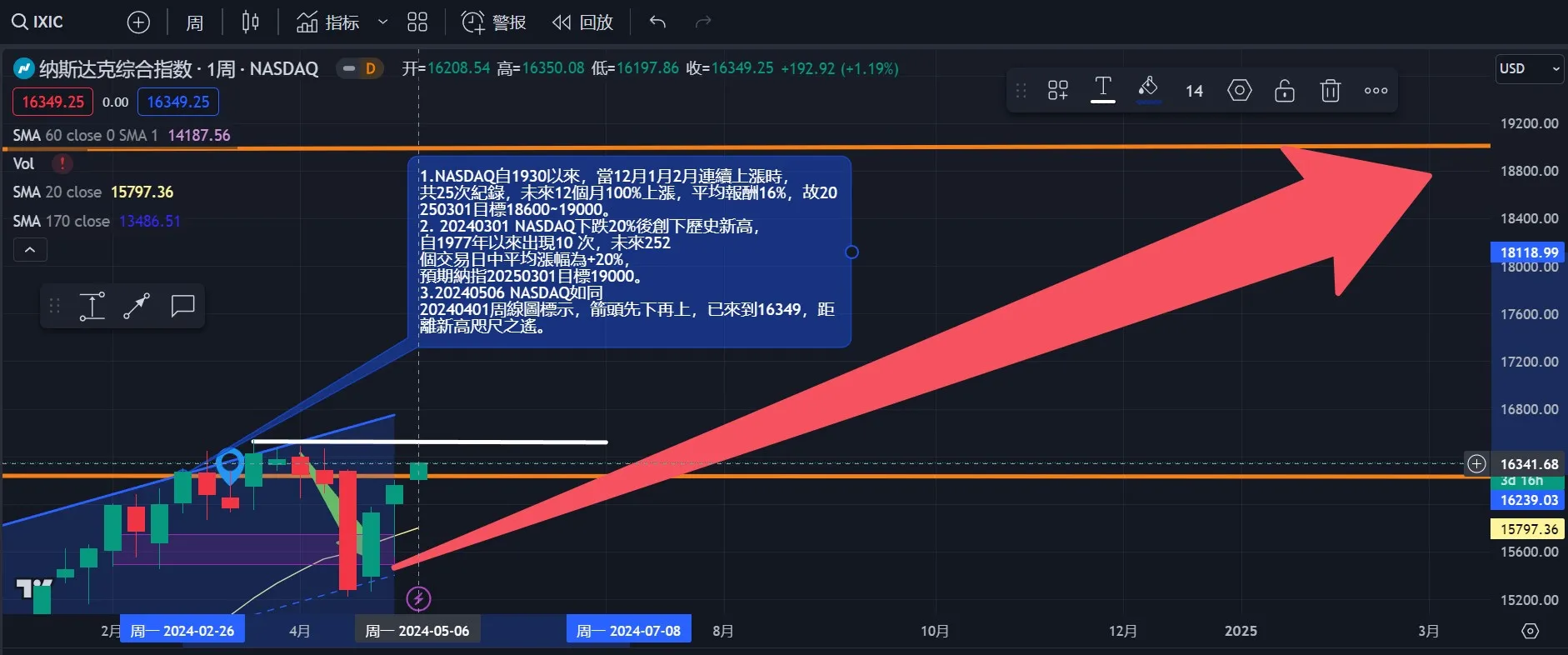Click the TradingView logo on chart
Image resolution: width=1568 pixels, height=655 pixels.
34,589
